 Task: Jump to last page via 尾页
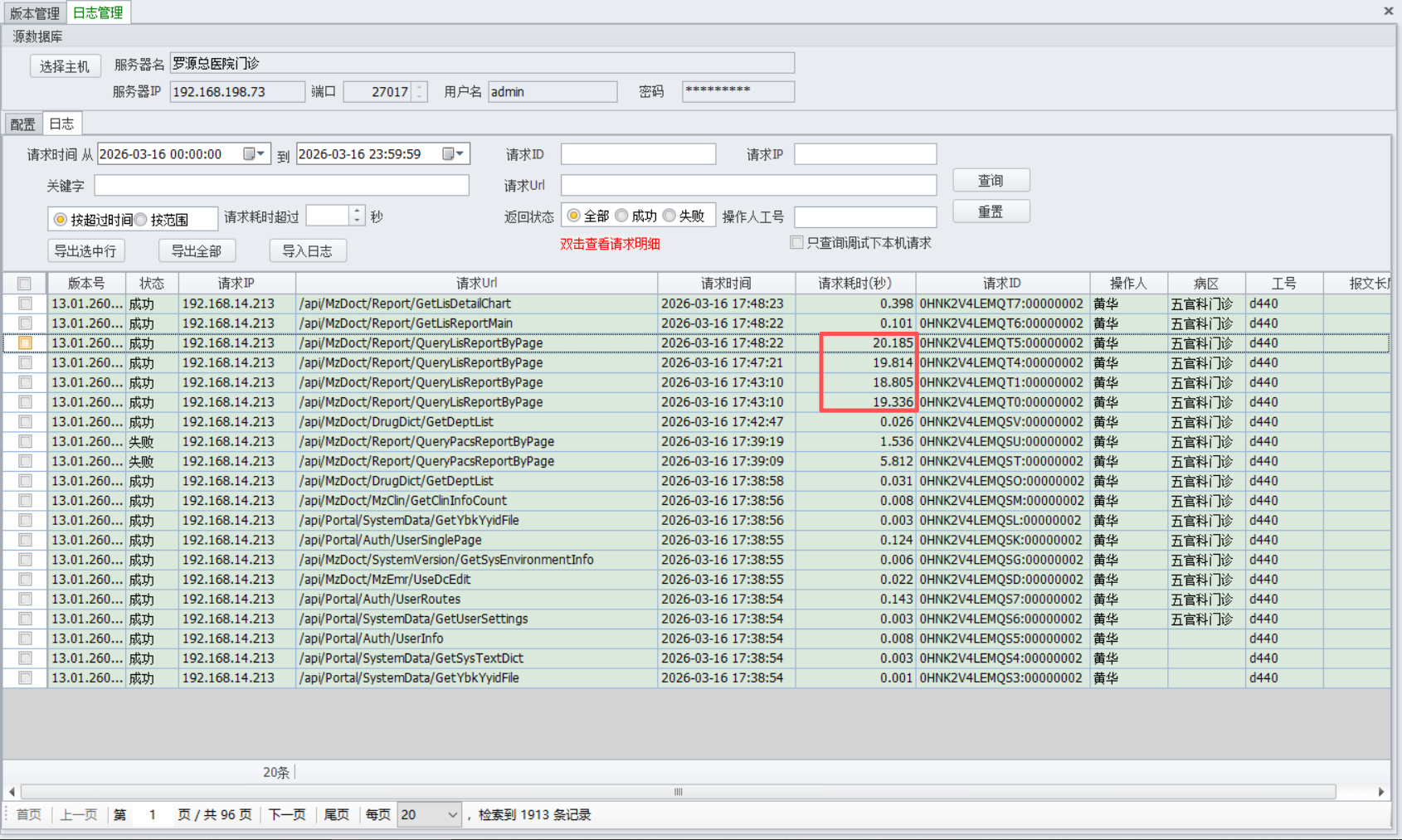tap(336, 815)
